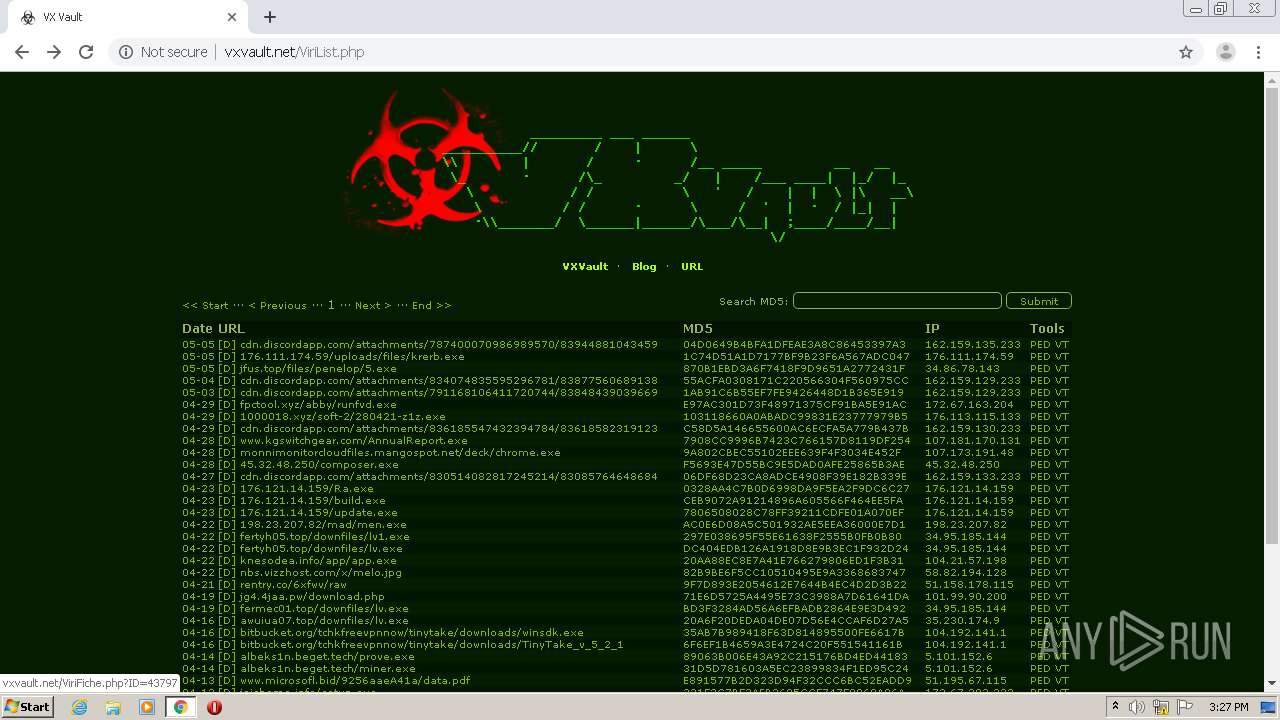The image size is (1280, 720).
Task: Click the address bar URL
Action: pos(294,52)
